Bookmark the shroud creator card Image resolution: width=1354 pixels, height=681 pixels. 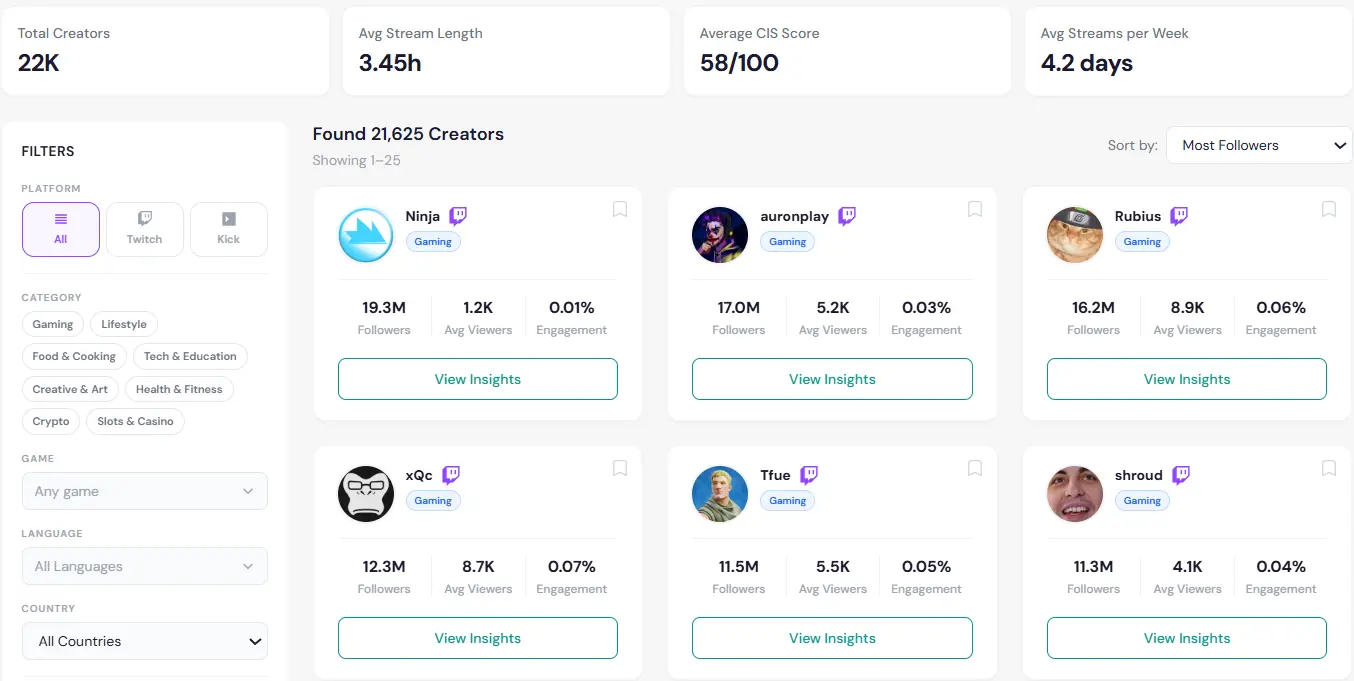pos(1328,468)
